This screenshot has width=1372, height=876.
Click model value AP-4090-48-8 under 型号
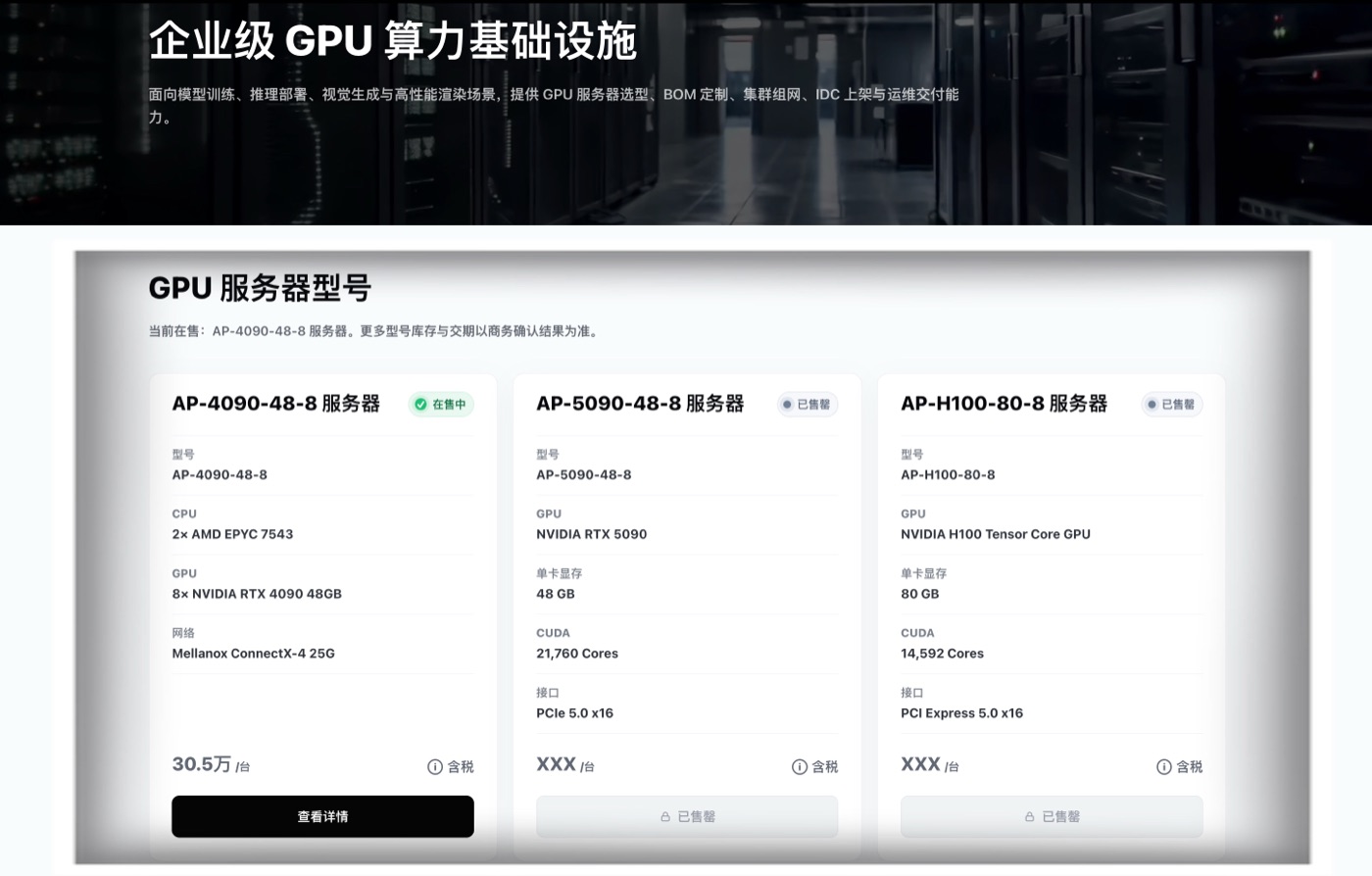[x=220, y=474]
